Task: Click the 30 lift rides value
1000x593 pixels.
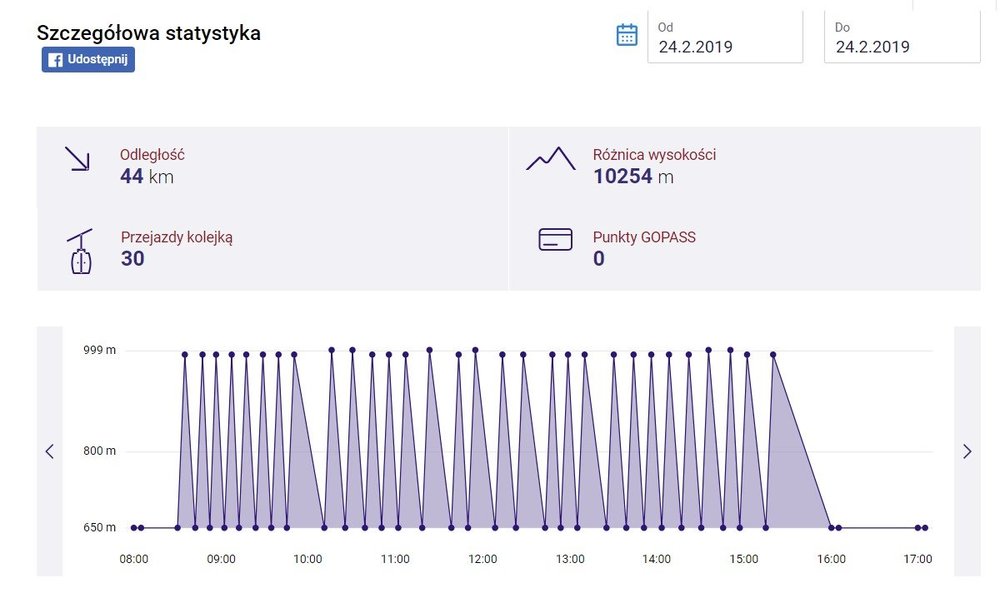Action: [133, 258]
